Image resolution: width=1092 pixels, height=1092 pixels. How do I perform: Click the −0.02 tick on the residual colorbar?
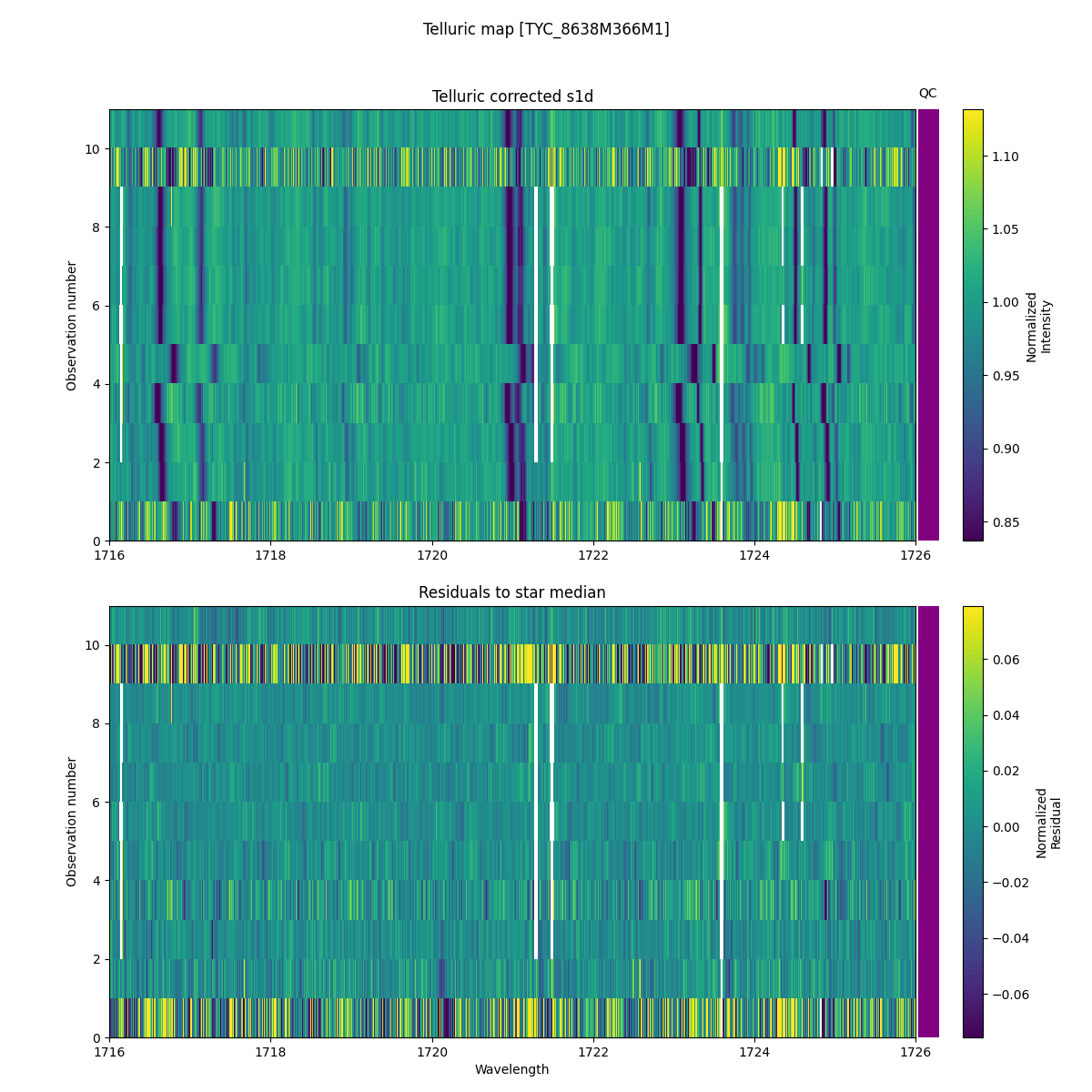point(1011,883)
